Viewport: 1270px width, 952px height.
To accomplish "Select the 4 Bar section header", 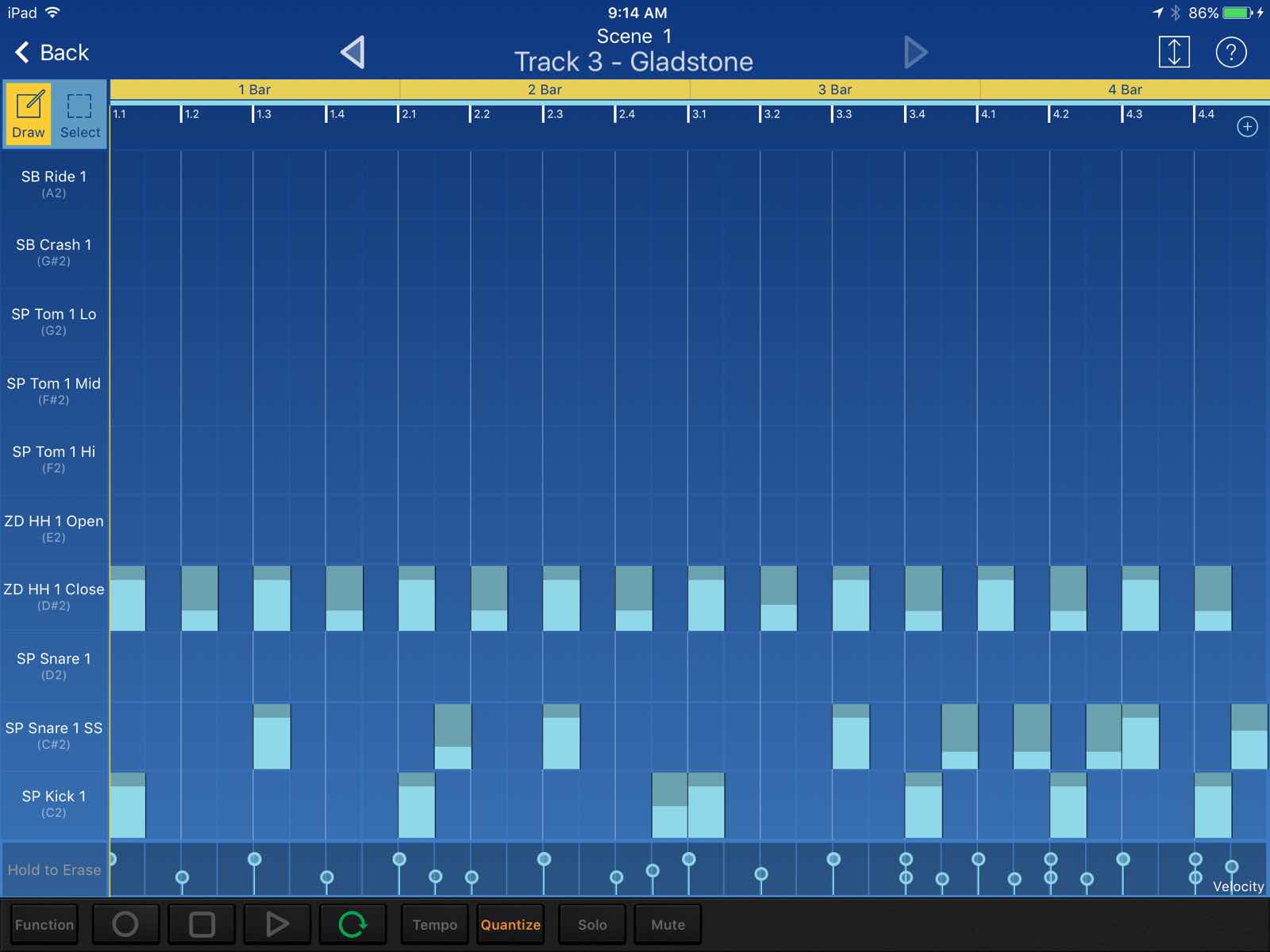I will point(1125,90).
